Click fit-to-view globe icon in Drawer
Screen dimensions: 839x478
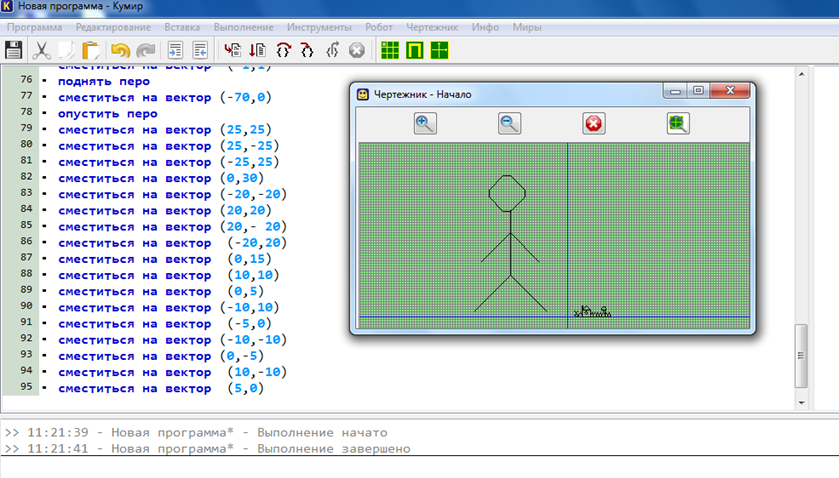point(678,124)
